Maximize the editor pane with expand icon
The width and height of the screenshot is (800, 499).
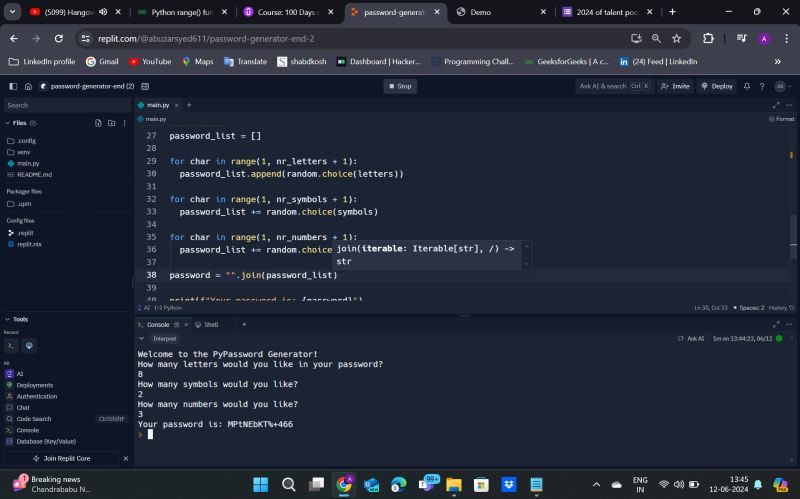tap(776, 104)
